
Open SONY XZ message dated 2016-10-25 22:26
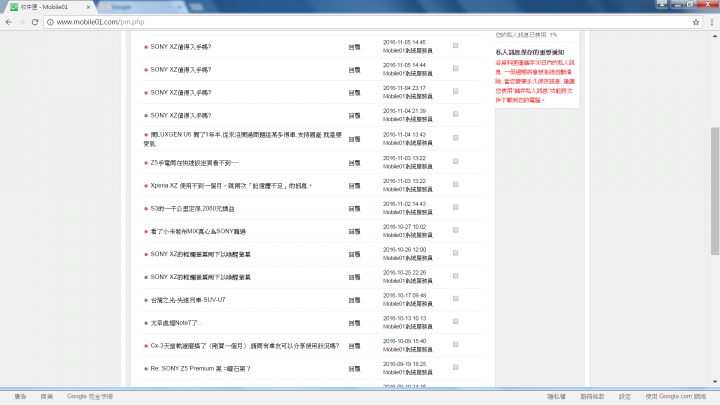click(x=201, y=277)
